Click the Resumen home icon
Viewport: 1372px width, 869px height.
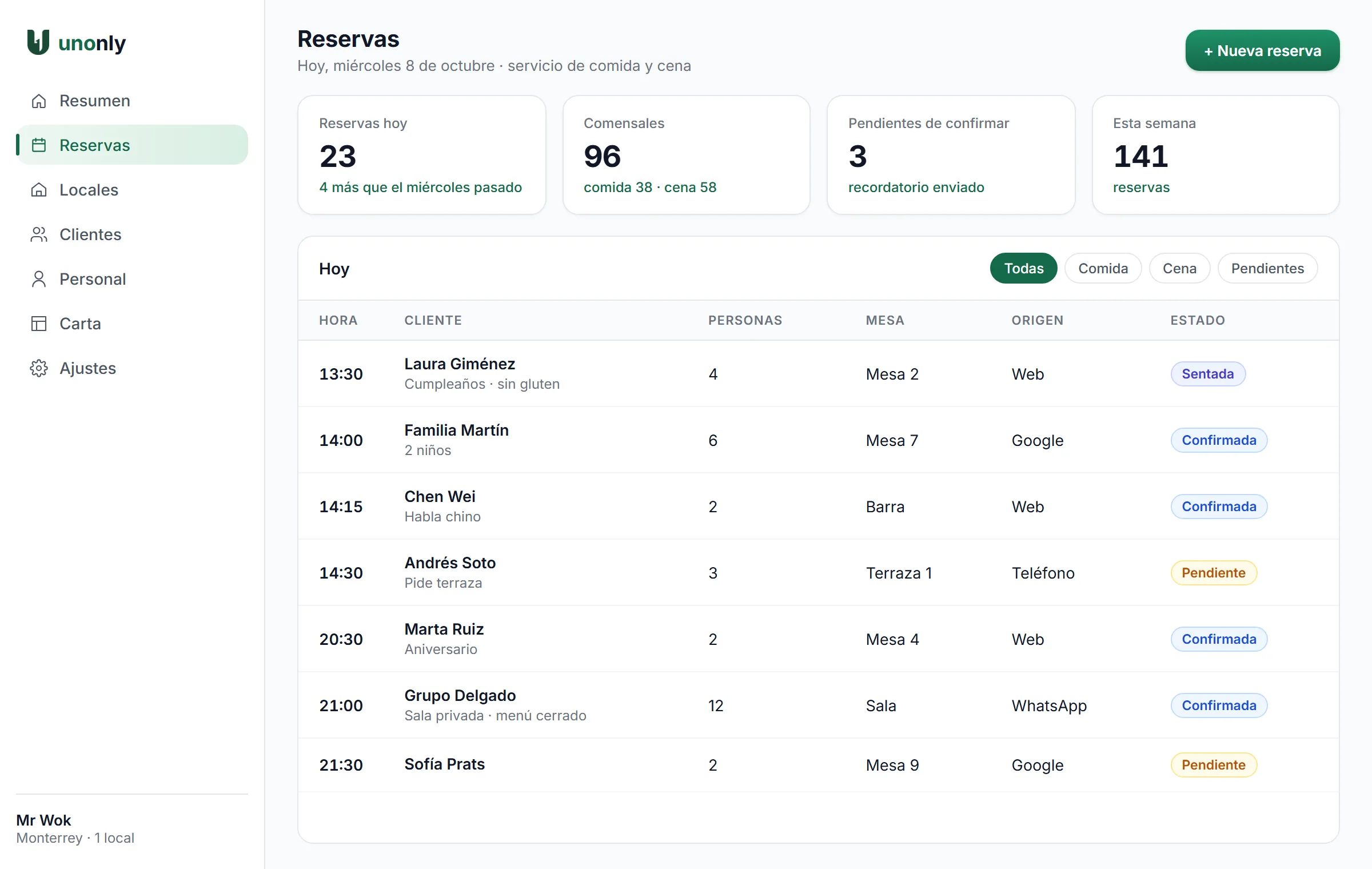pyautogui.click(x=39, y=101)
